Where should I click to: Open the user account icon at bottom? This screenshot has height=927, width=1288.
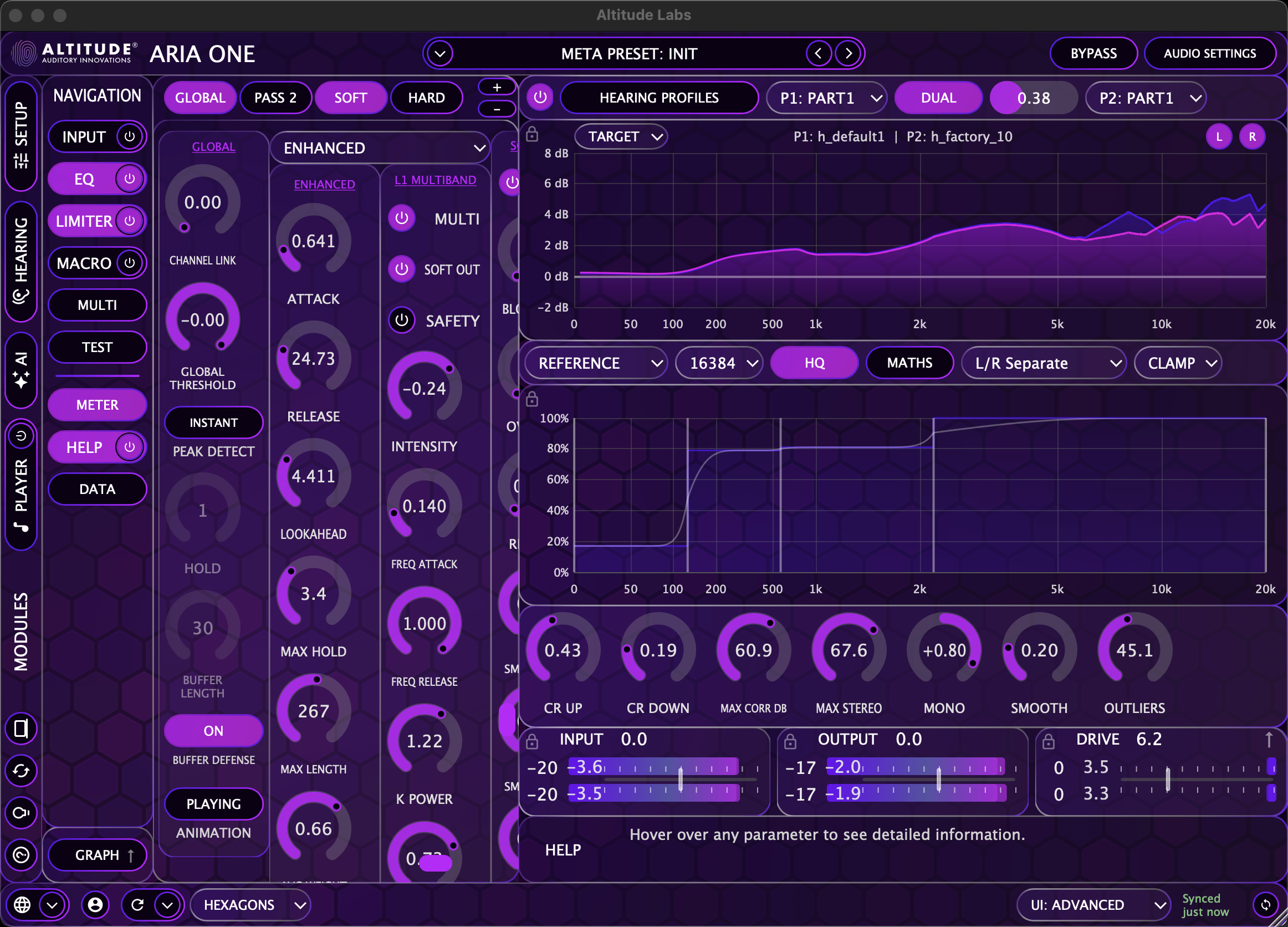95,905
